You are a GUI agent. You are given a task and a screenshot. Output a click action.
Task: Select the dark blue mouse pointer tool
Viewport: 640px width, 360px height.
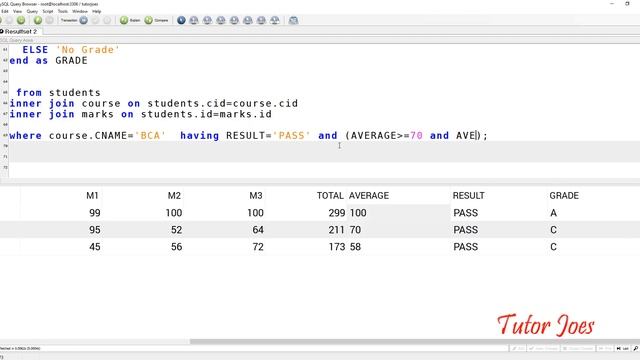coord(181,20)
